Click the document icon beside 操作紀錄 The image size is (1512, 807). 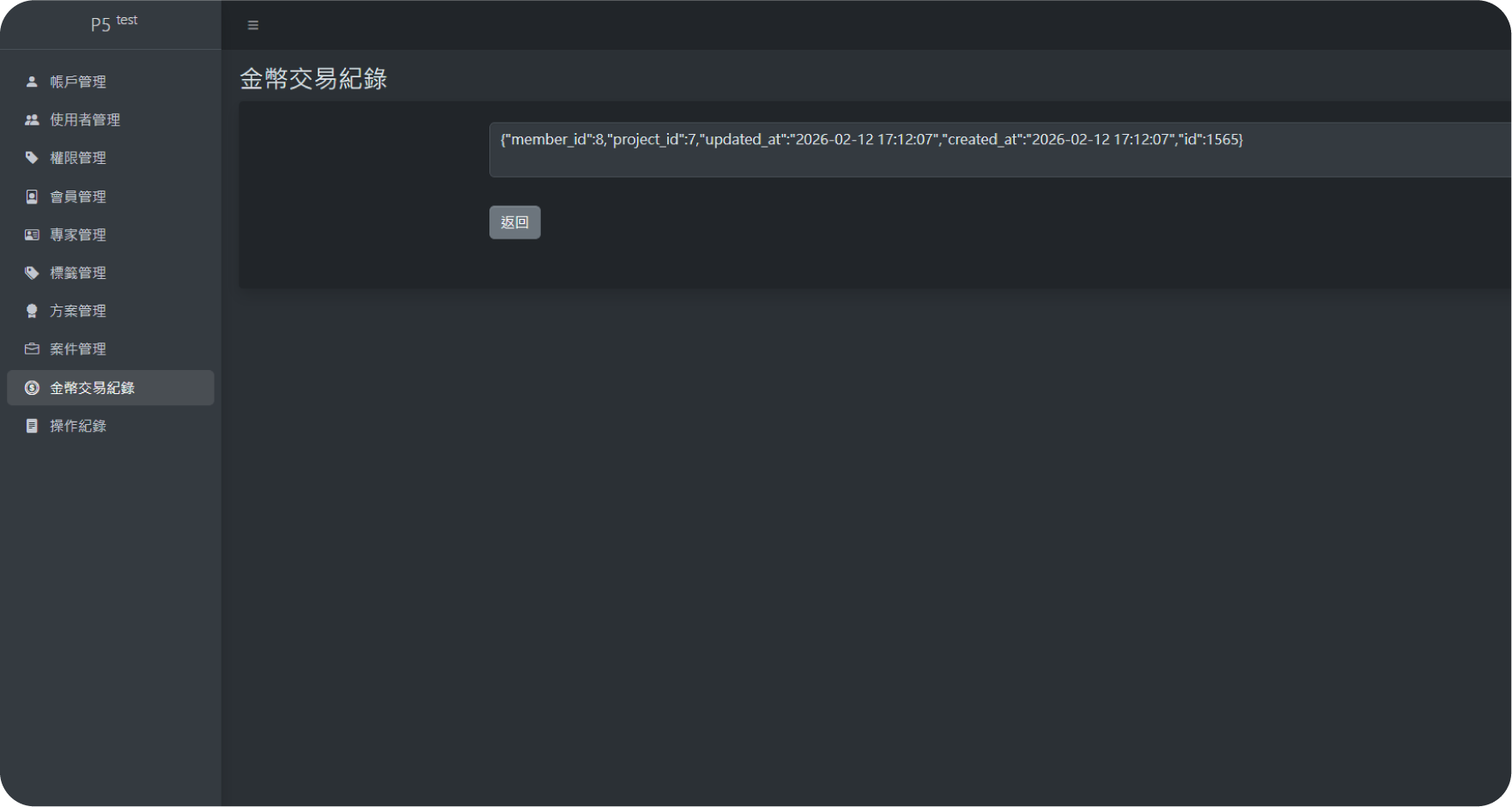click(x=32, y=426)
